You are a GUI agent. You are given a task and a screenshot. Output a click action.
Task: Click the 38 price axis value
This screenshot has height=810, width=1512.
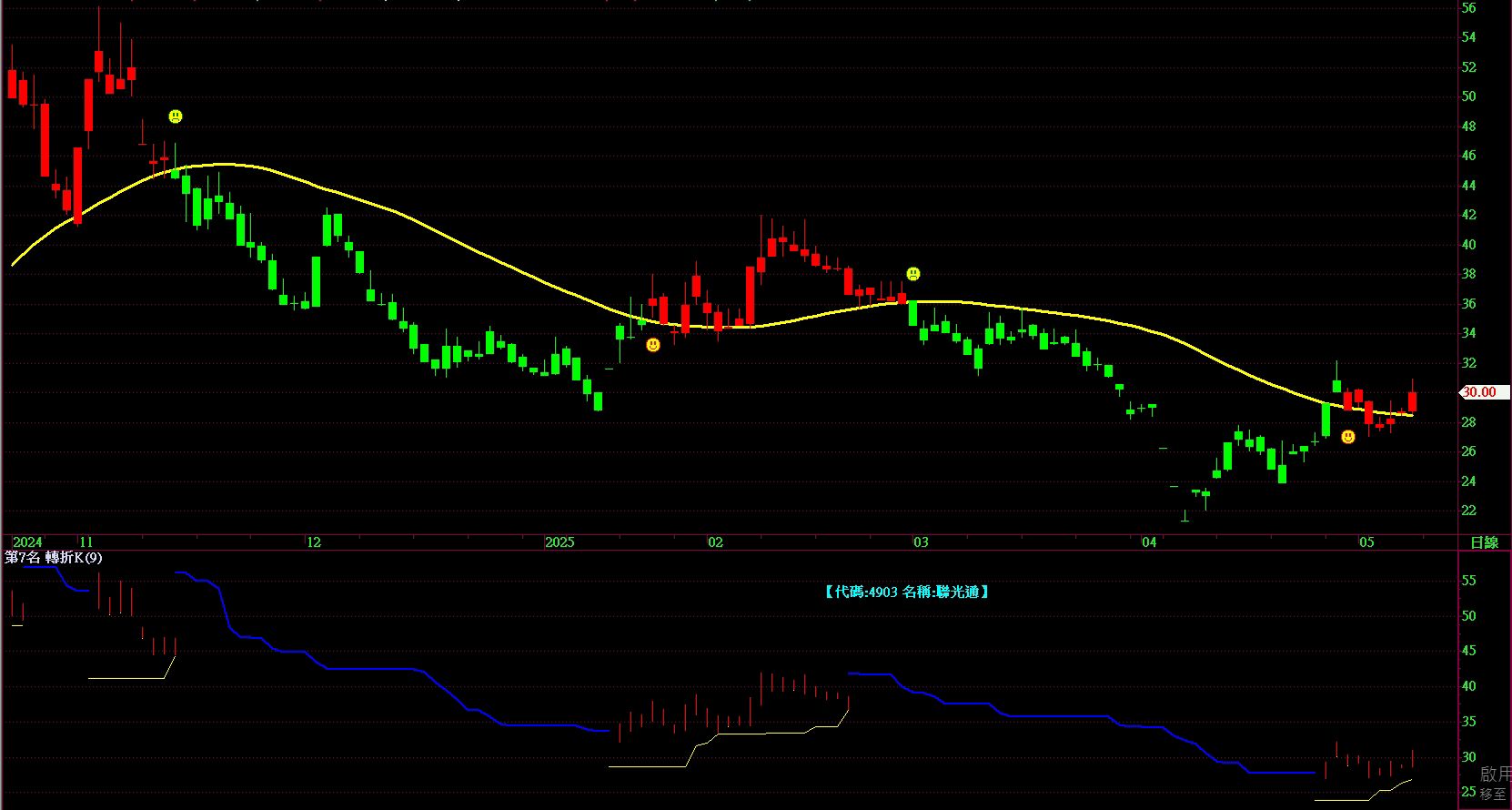1468,274
